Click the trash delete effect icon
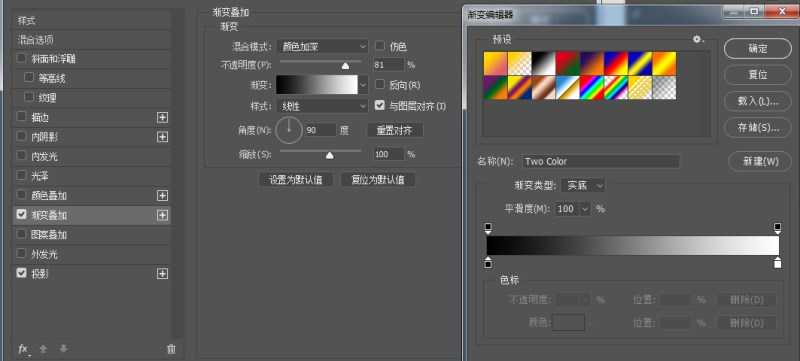 (171, 349)
